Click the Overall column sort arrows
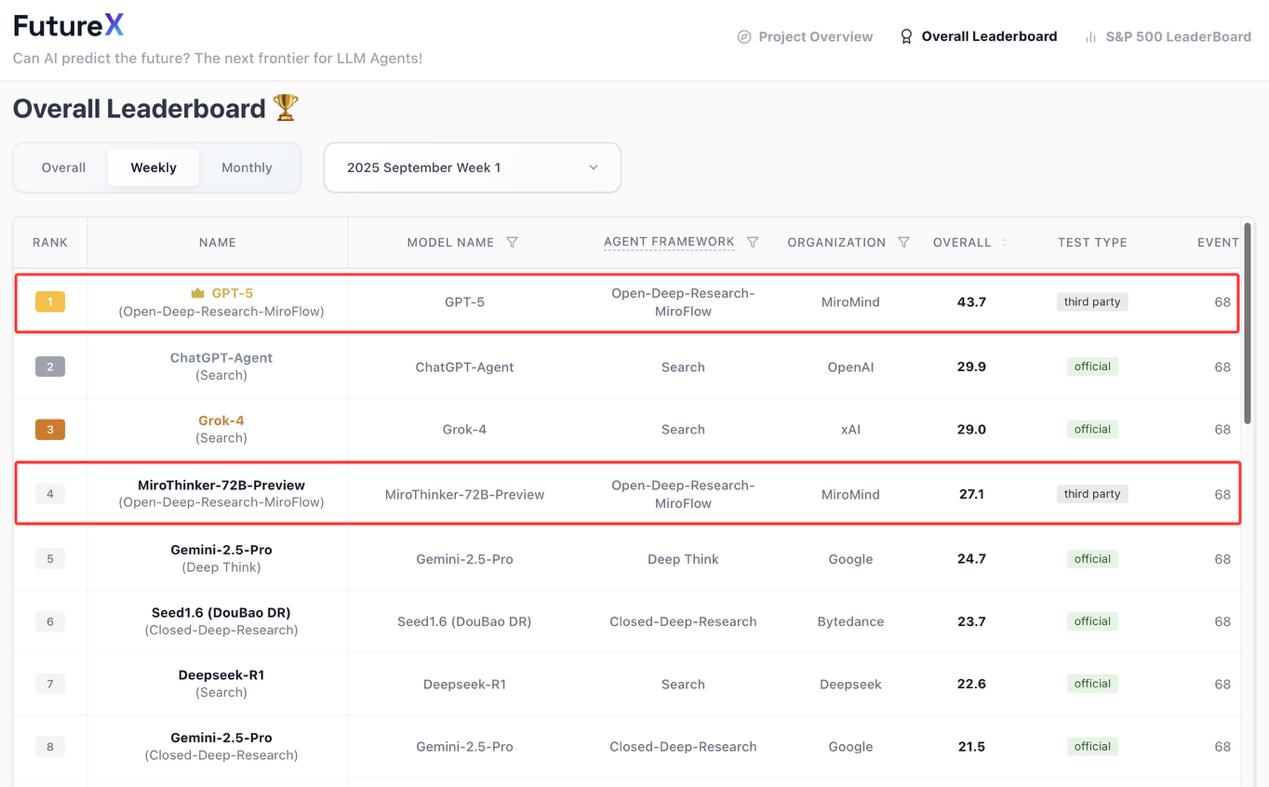The image size is (1269, 787). click(x=1005, y=243)
